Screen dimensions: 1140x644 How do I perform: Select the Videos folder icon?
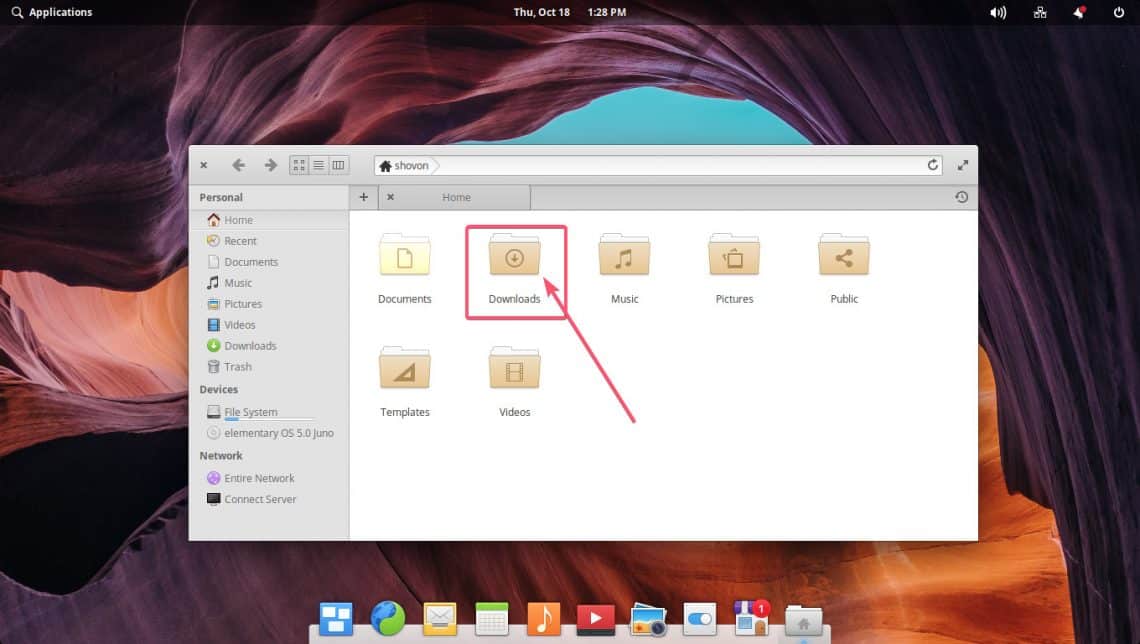515,369
